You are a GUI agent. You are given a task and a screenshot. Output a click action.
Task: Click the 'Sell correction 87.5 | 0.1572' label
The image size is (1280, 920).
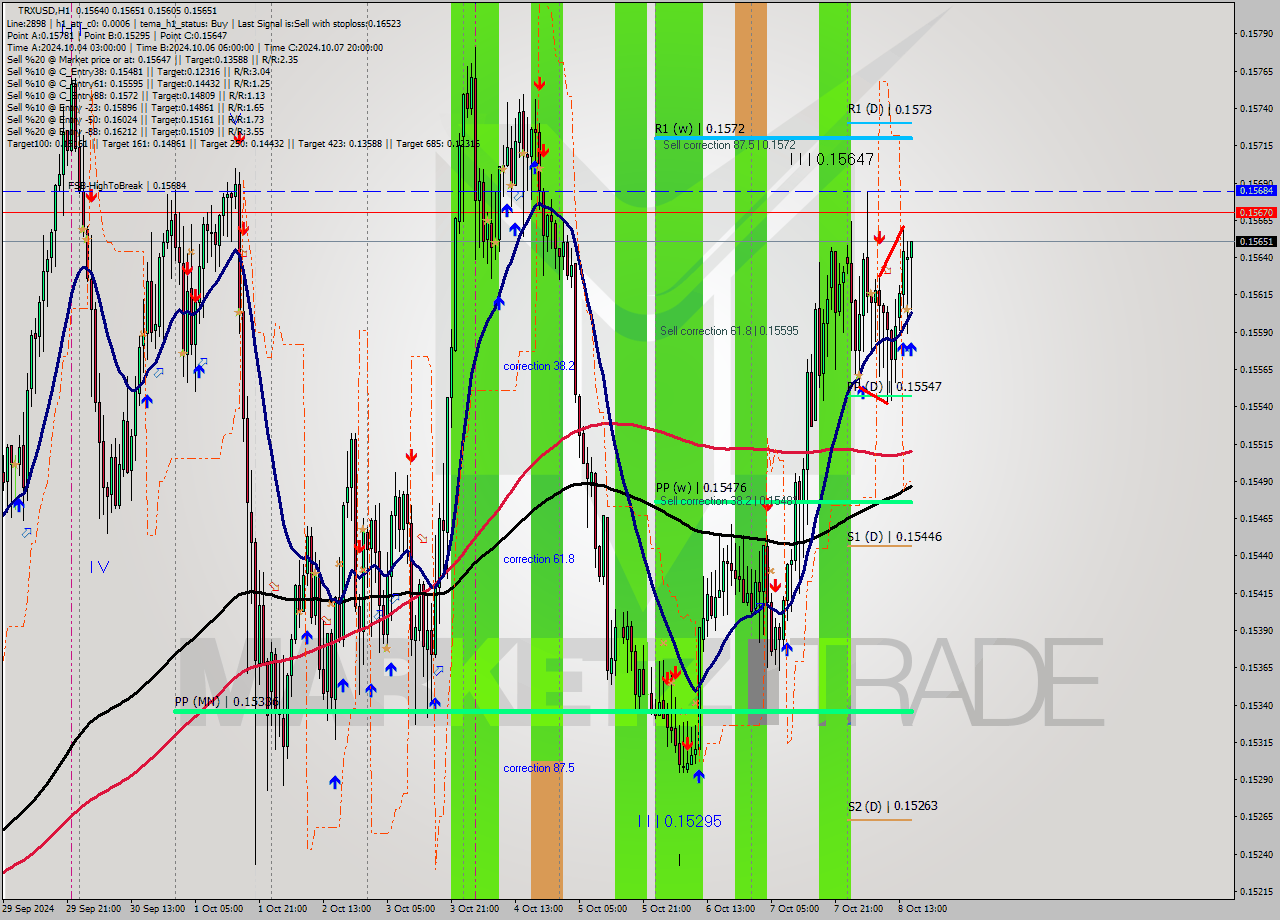pyautogui.click(x=729, y=145)
